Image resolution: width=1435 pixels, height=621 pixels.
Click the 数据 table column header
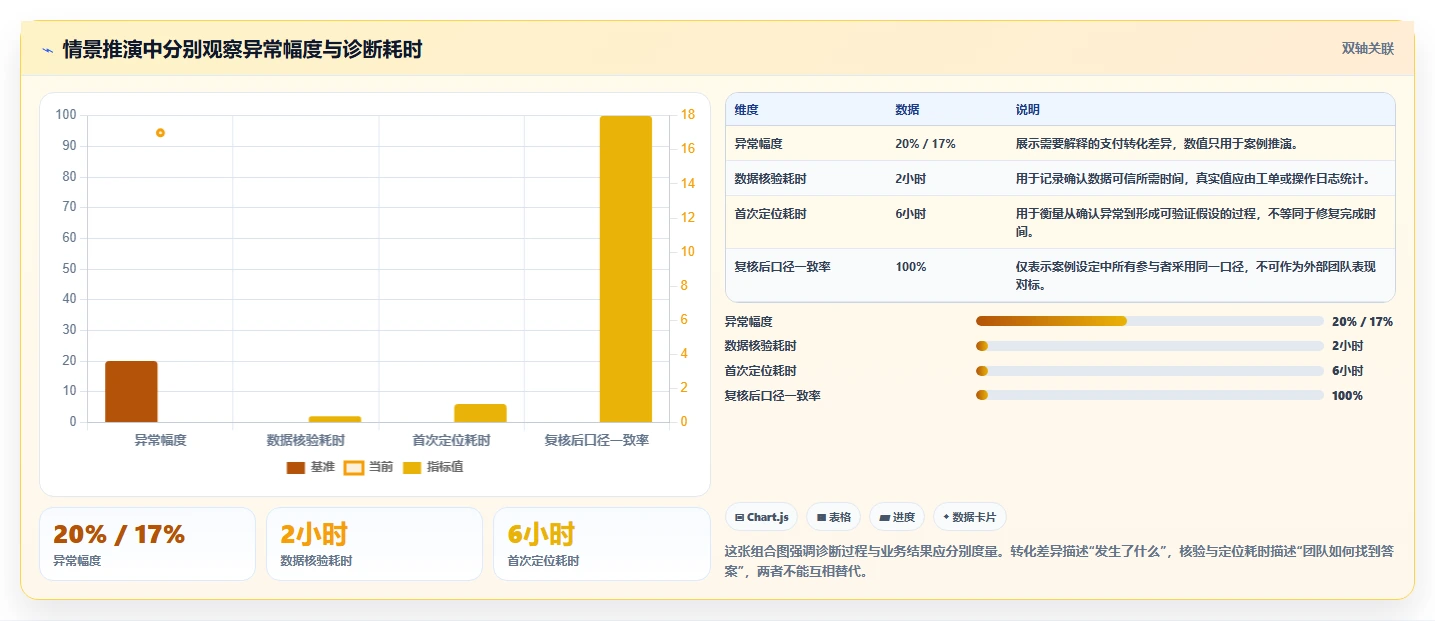907,110
